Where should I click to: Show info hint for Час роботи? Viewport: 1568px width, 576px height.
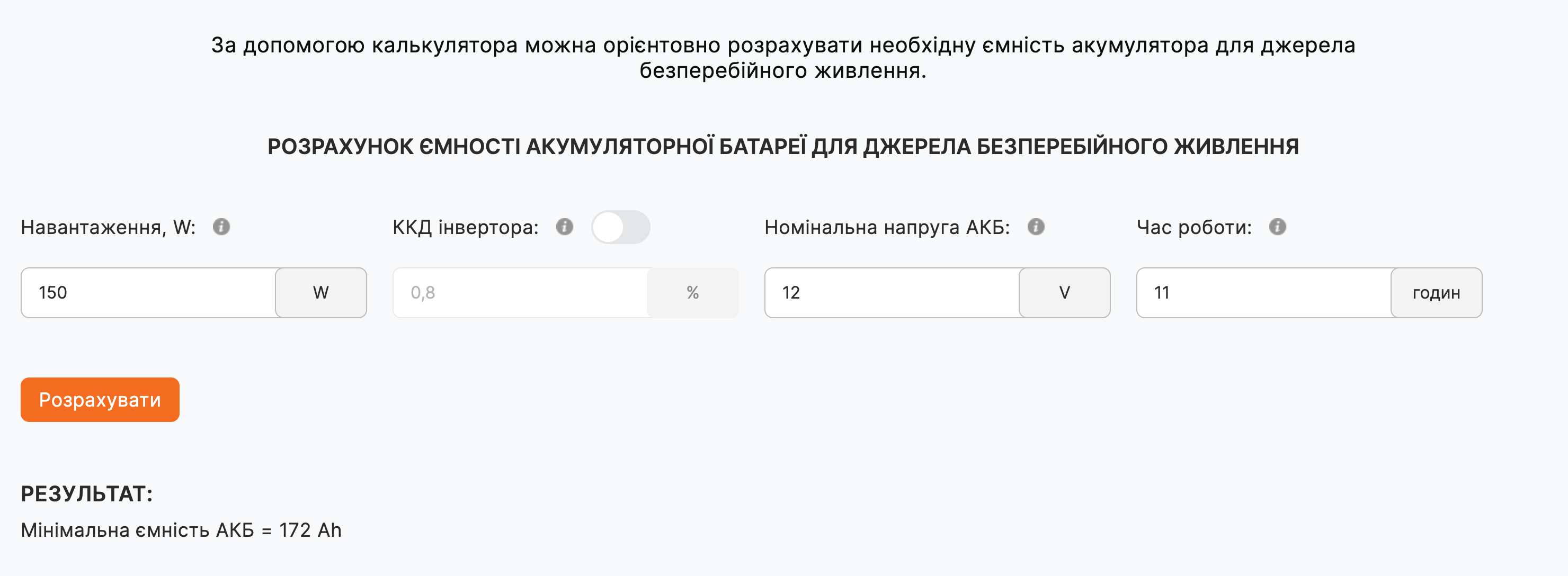click(1277, 227)
